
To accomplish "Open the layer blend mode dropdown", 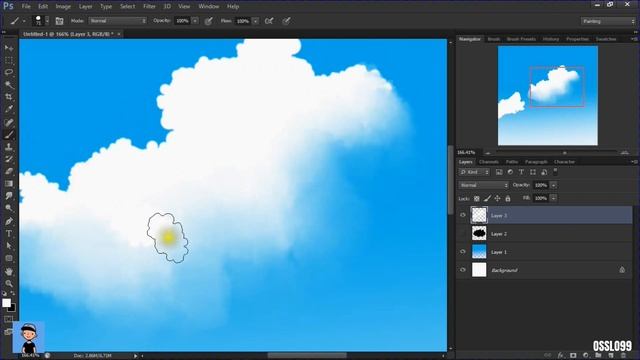I will tap(484, 185).
